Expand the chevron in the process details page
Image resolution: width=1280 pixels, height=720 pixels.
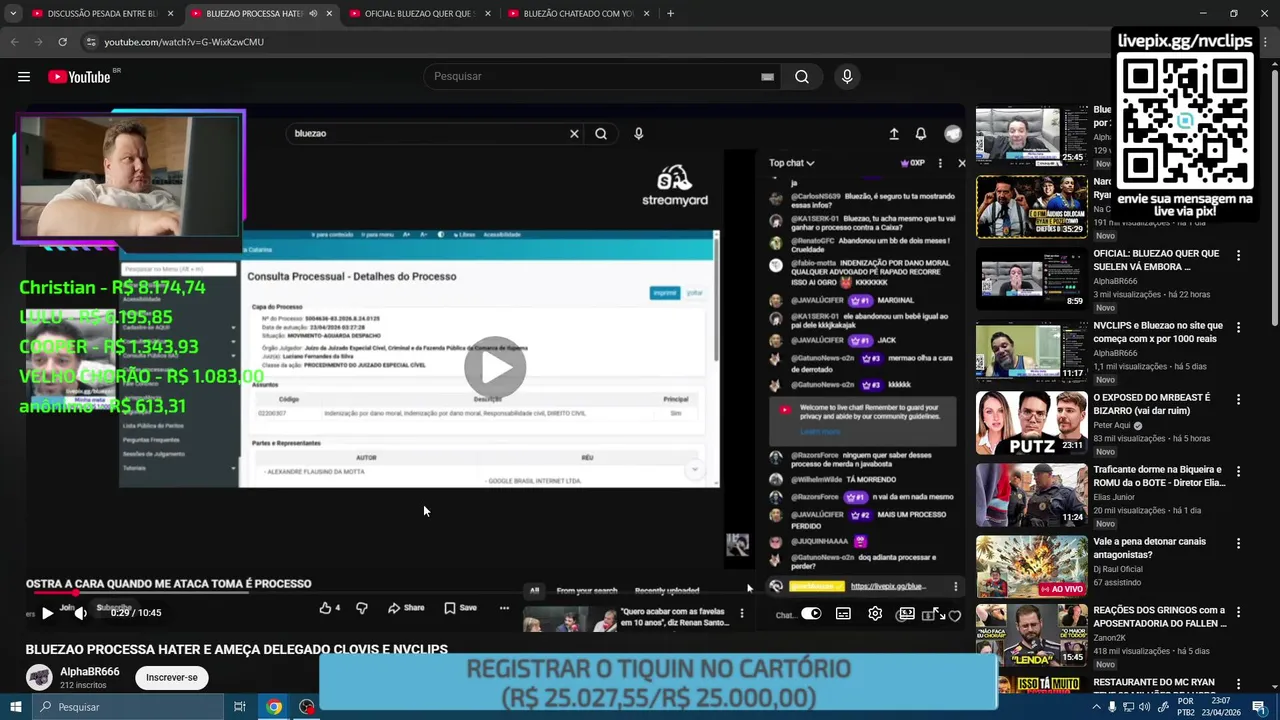pyautogui.click(x=694, y=469)
